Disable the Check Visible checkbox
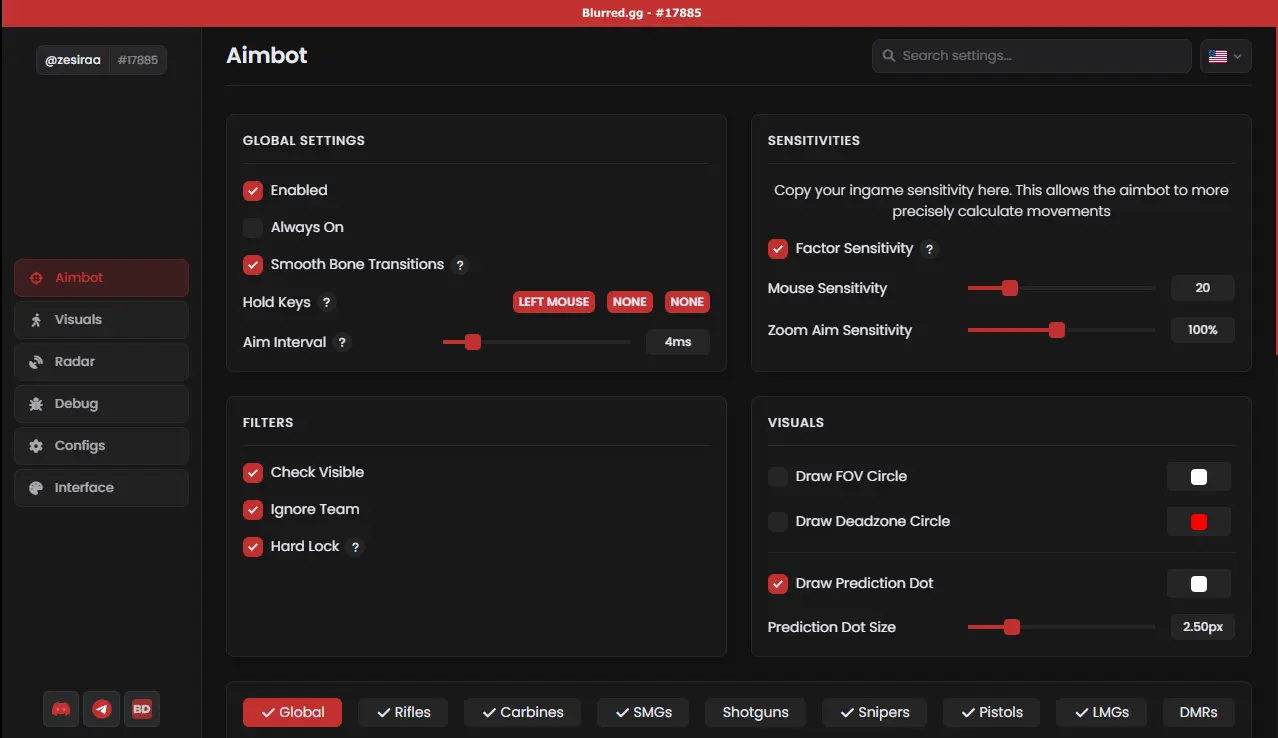 pyautogui.click(x=253, y=472)
